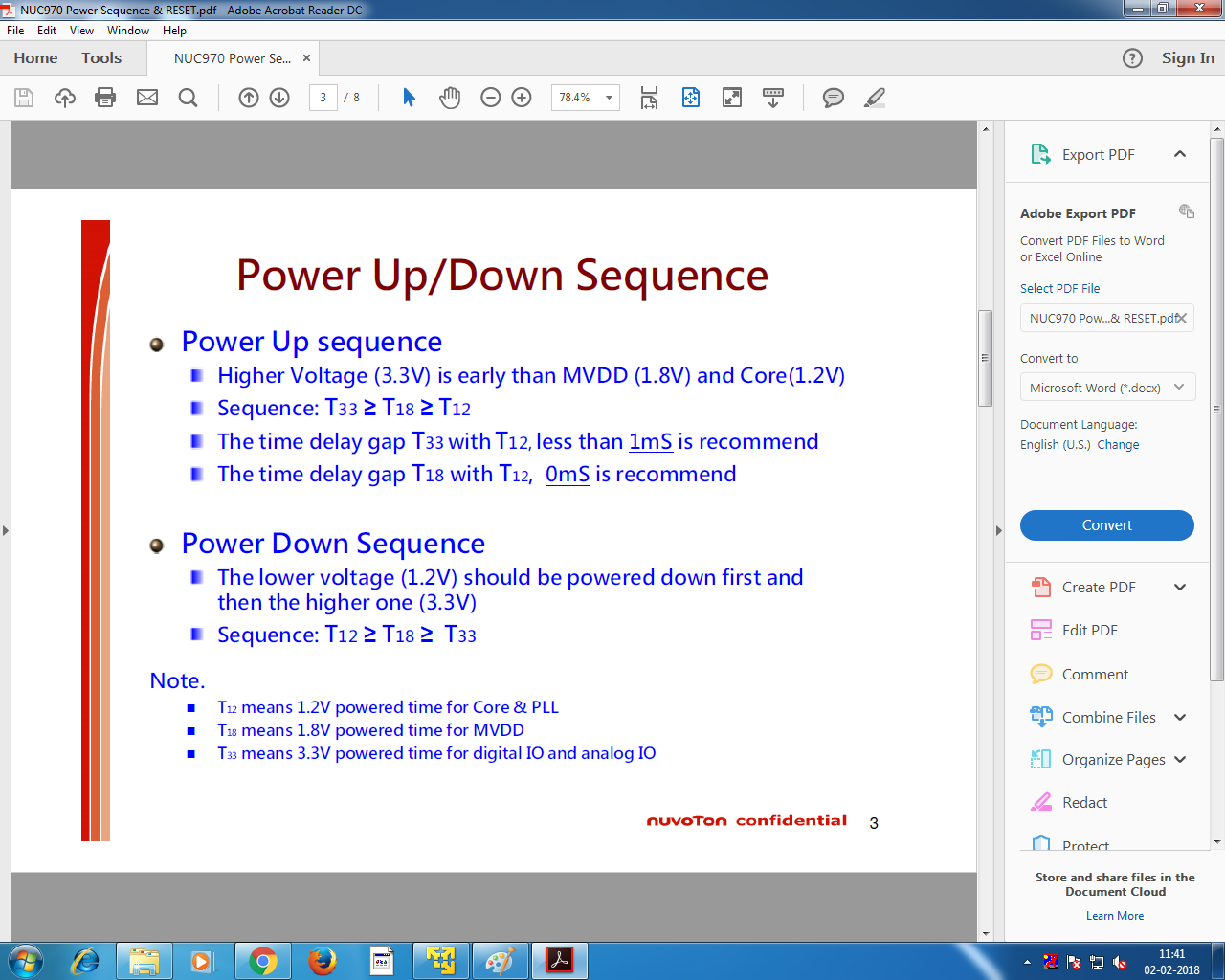Viewport: 1225px width, 980px height.
Task: Click the blue Convert button
Action: (x=1107, y=525)
